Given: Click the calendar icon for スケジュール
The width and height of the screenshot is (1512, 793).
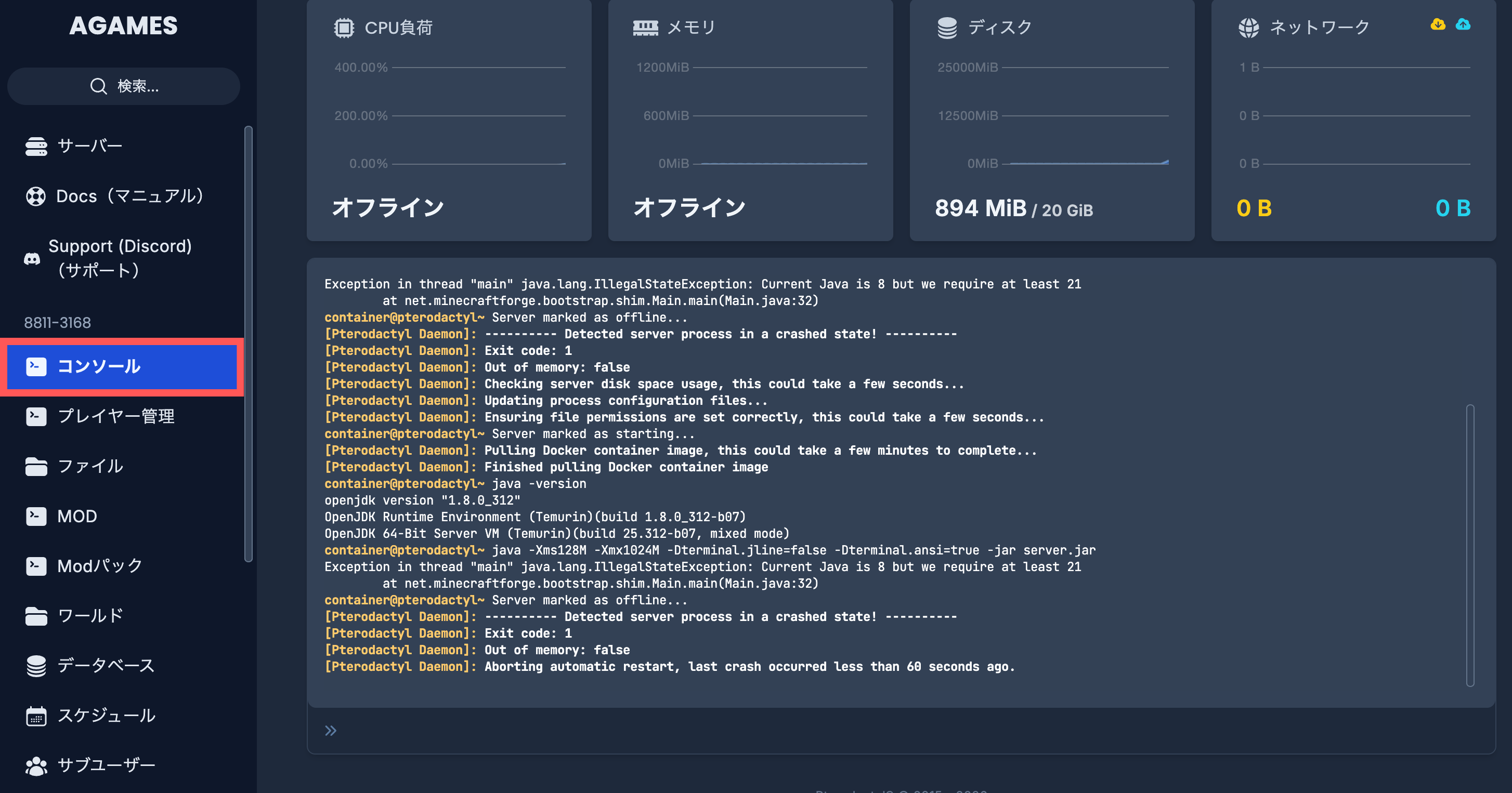Looking at the screenshot, I should [x=36, y=716].
